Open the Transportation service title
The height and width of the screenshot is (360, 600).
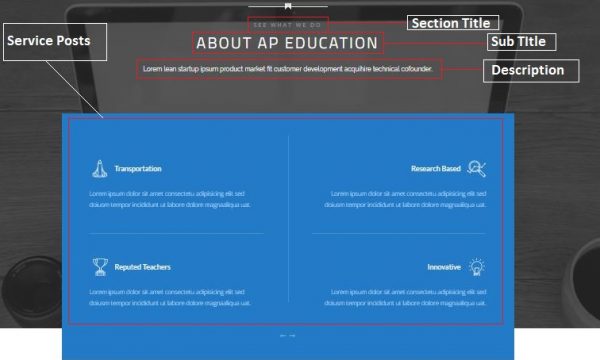pyautogui.click(x=138, y=169)
